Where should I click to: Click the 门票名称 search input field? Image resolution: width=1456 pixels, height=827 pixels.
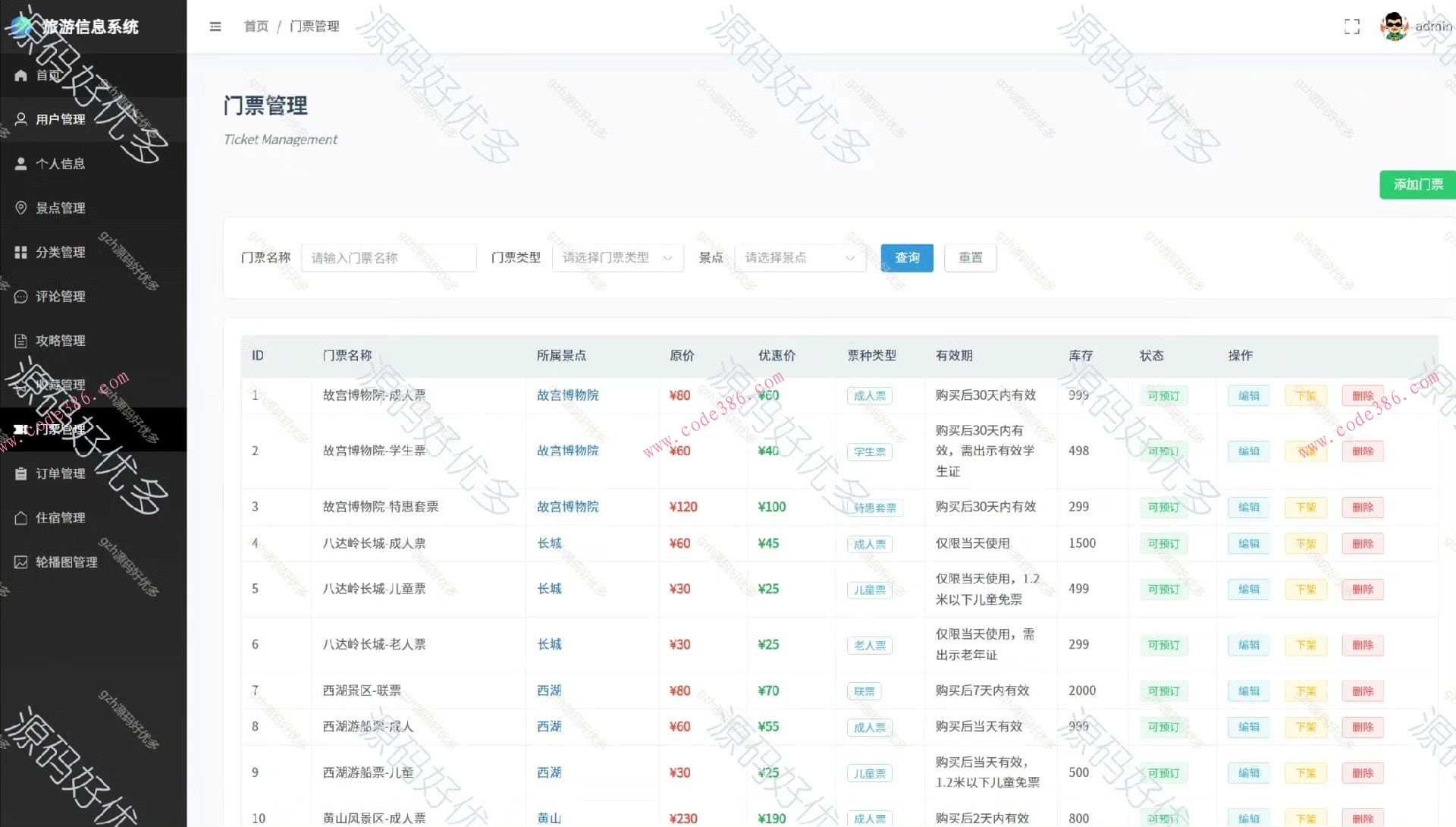point(388,257)
